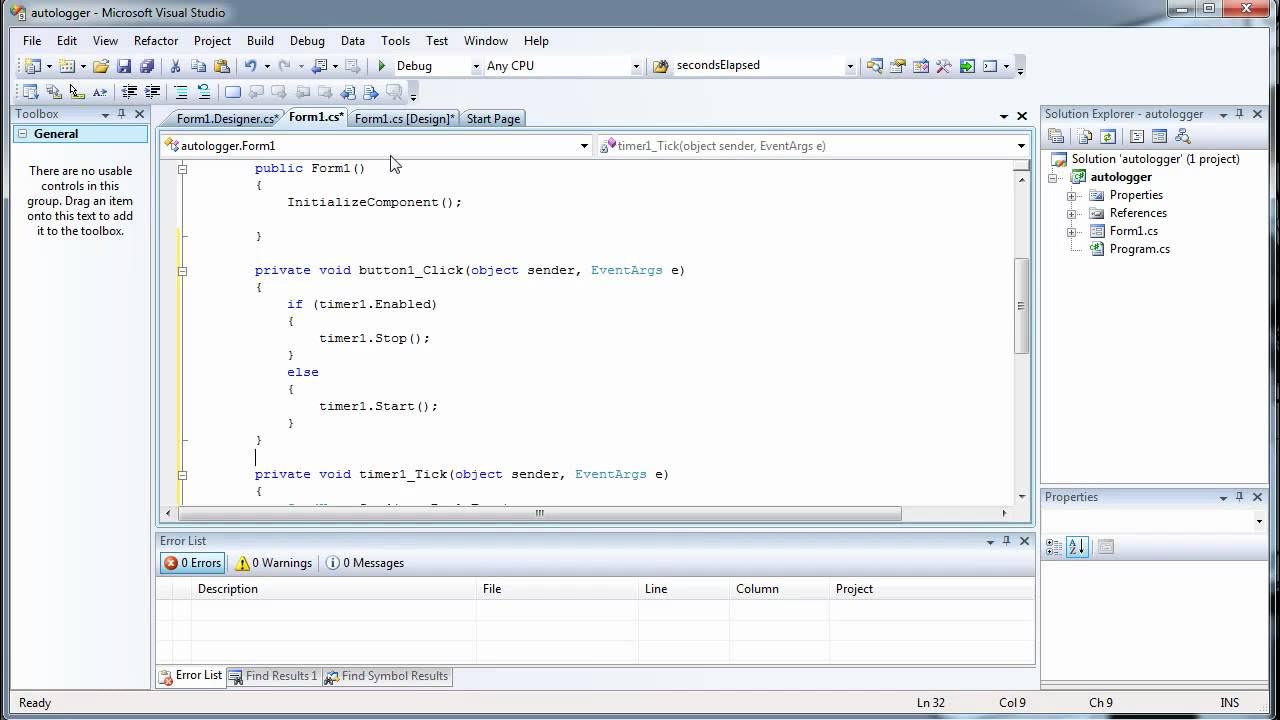Open the Tools menu

[395, 41]
